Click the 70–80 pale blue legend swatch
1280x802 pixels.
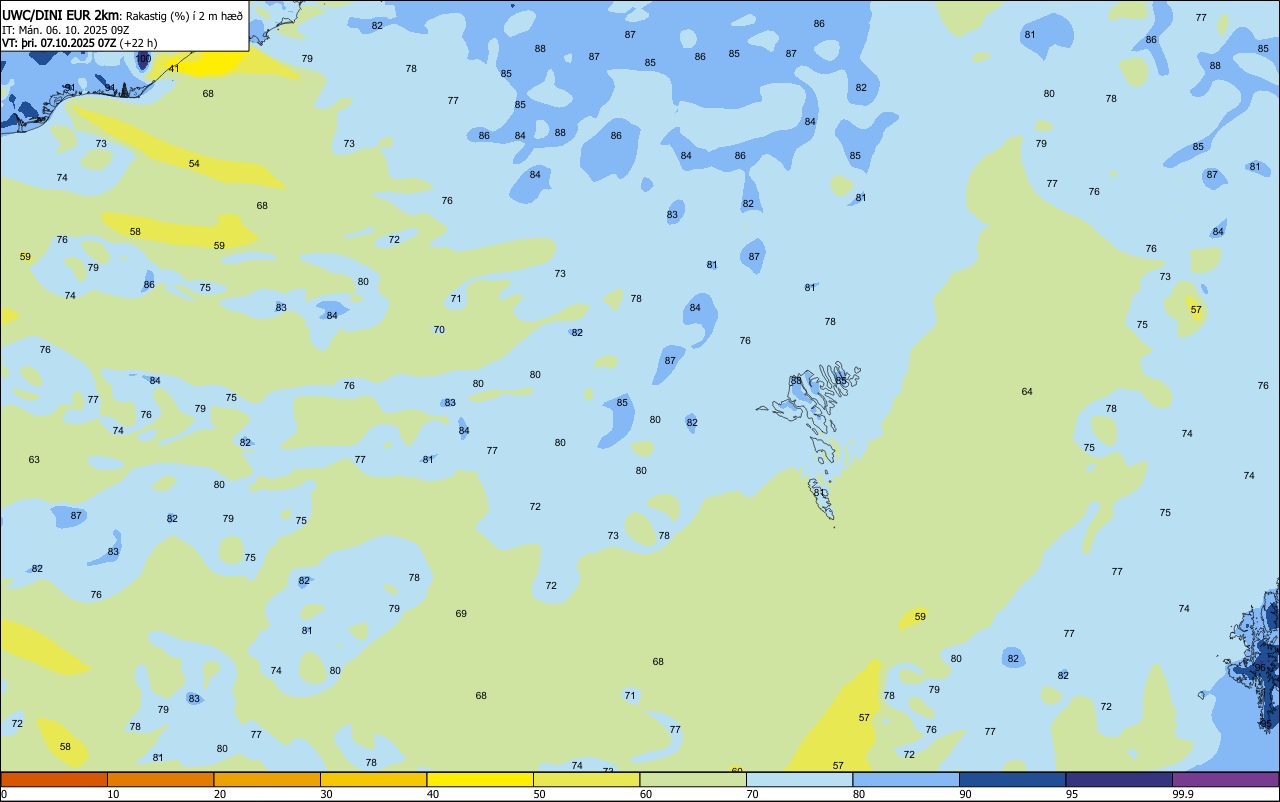pos(799,779)
